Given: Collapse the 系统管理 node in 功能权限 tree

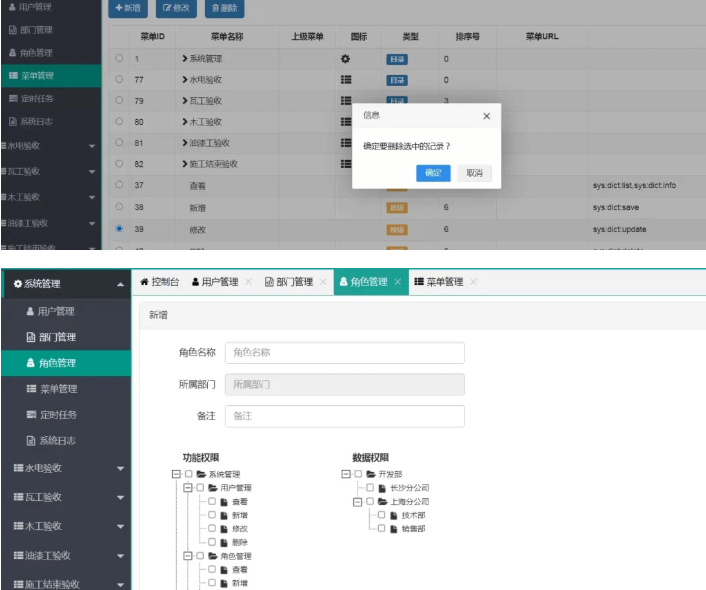Looking at the screenshot, I should point(176,474).
